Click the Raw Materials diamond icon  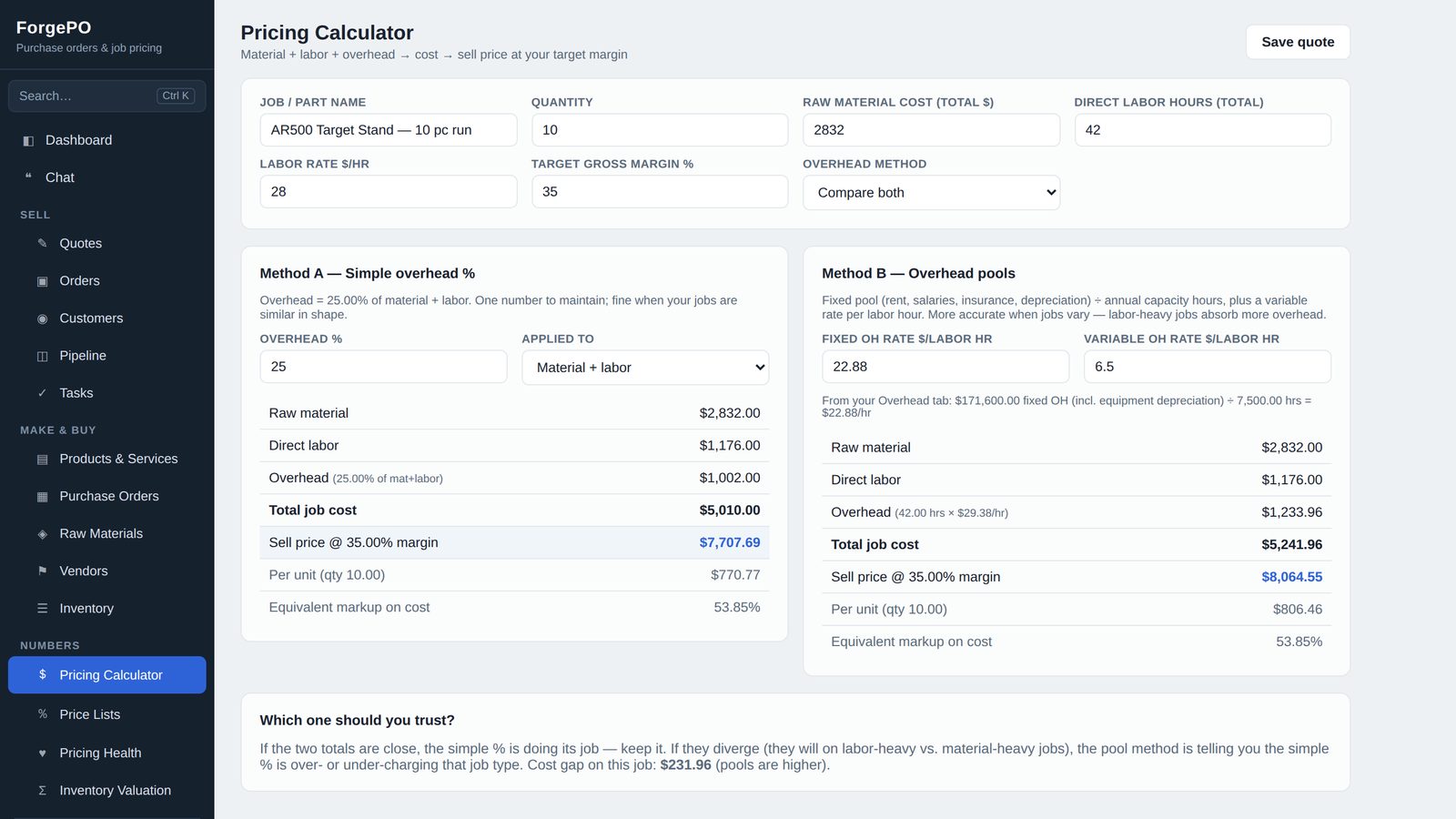pos(42,534)
